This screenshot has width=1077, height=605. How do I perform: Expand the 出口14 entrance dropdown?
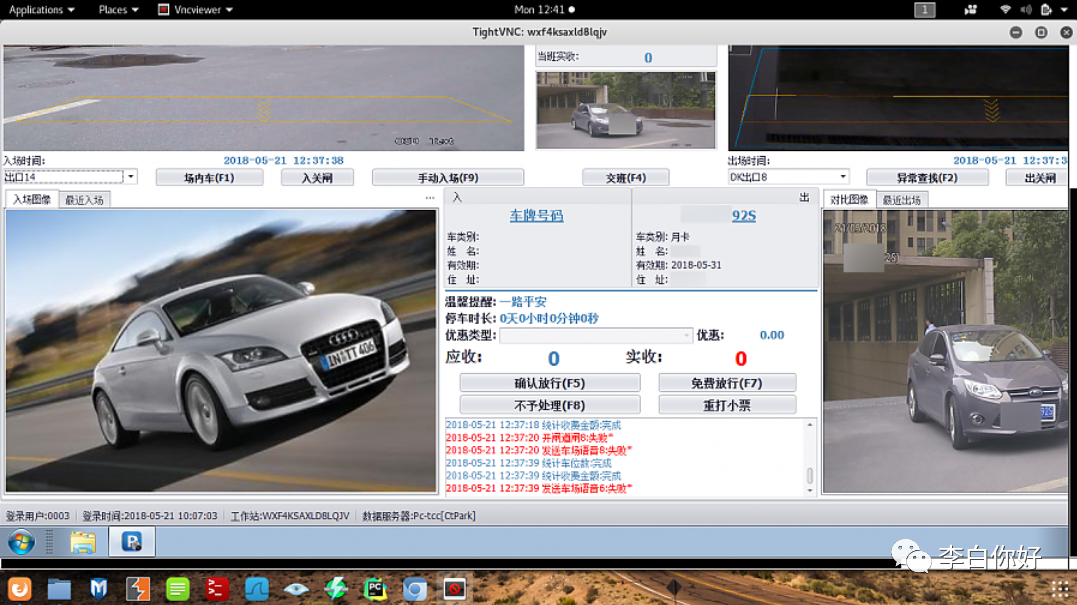pos(131,176)
